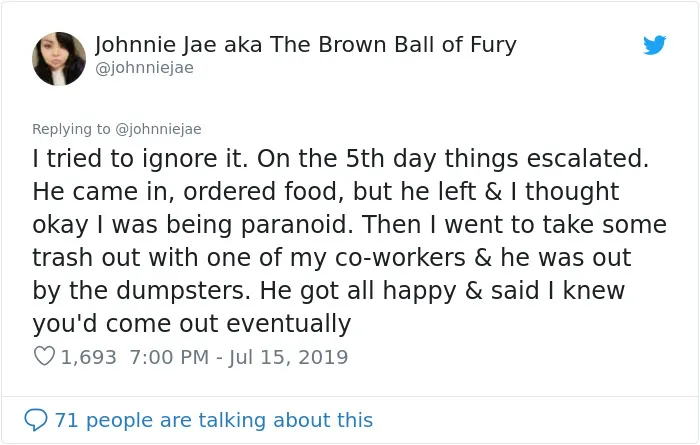The height and width of the screenshot is (445, 700).
Task: Click the text 'He came in, ordered food'
Action: coord(188,191)
